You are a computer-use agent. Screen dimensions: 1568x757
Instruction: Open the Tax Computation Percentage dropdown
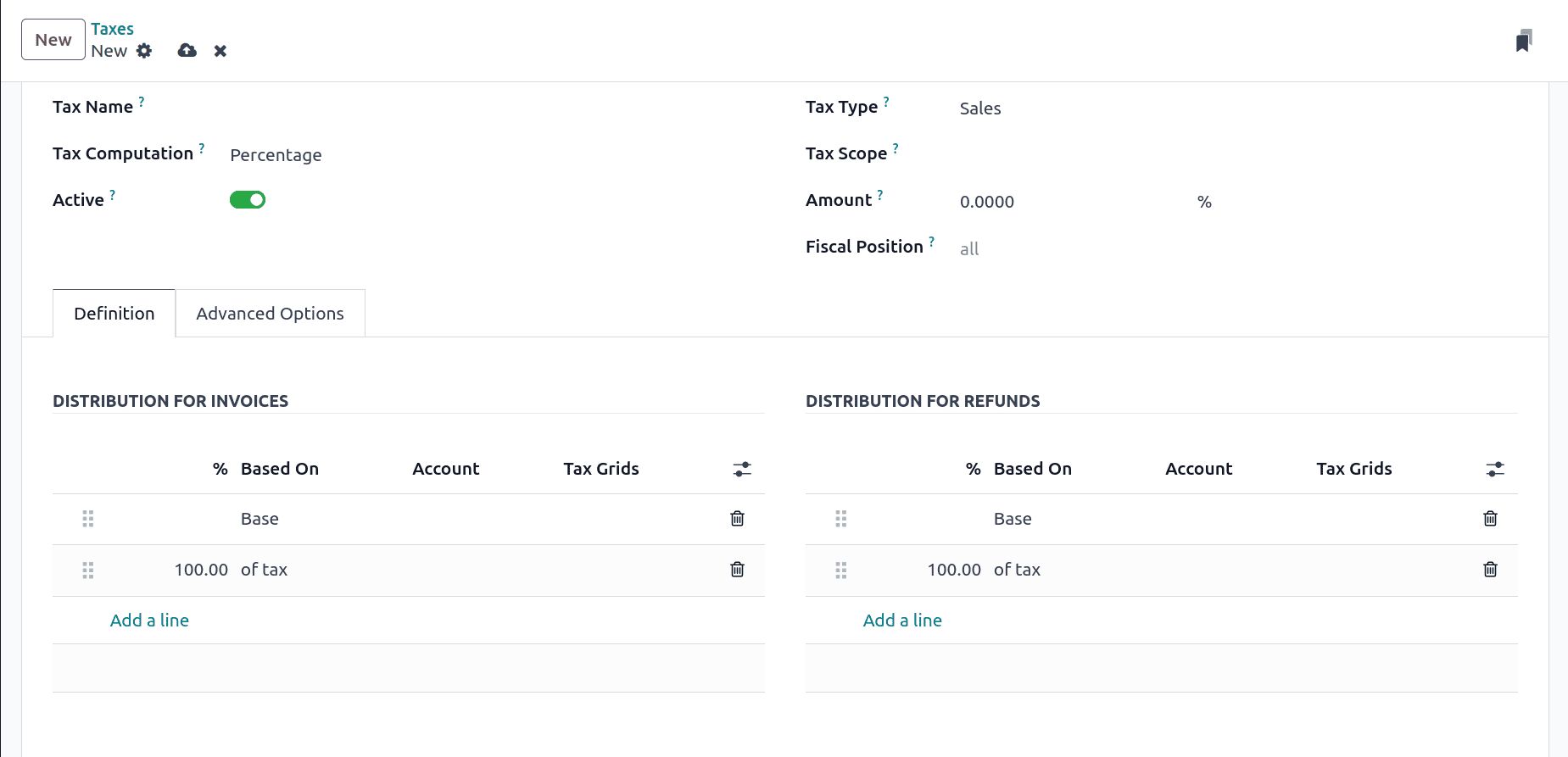coord(496,155)
